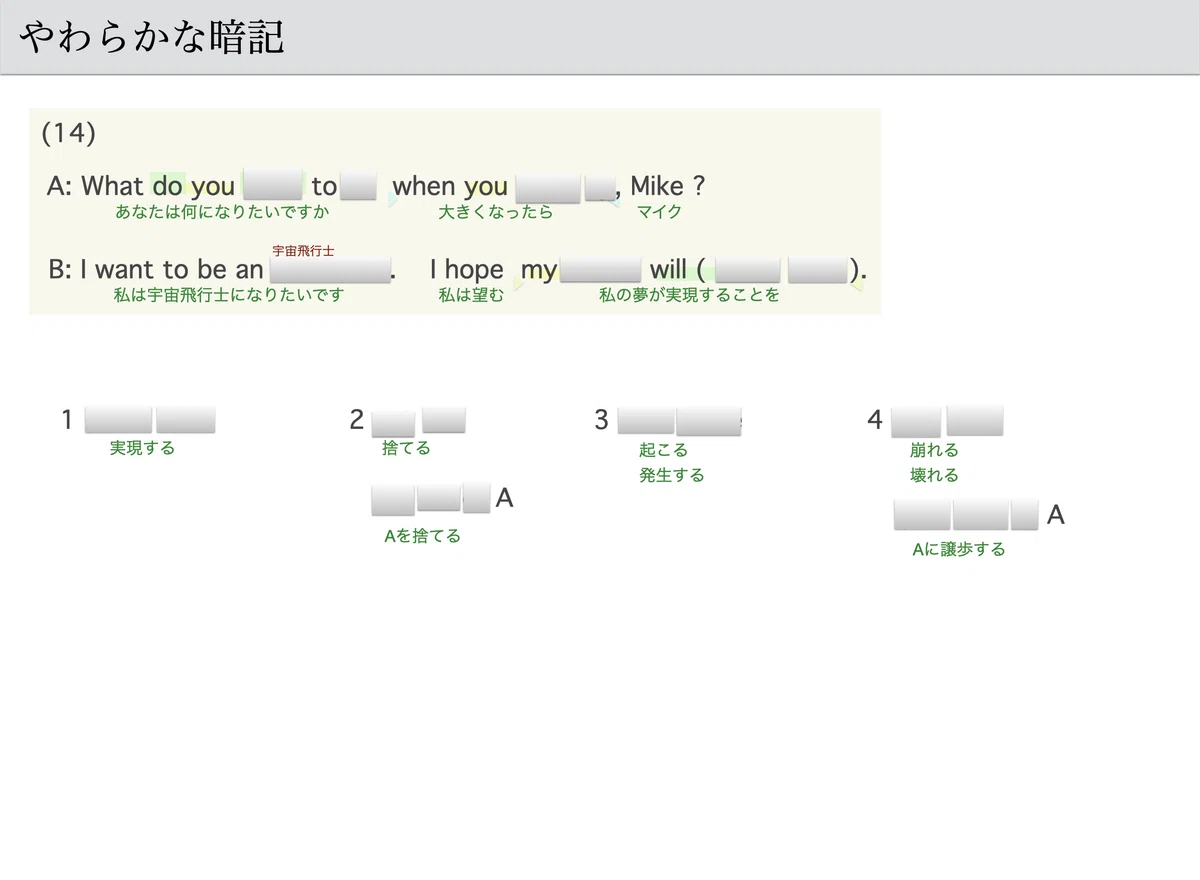Uncover first hidden word of item 3
Viewport: 1200px width, 880px height.
[646, 420]
